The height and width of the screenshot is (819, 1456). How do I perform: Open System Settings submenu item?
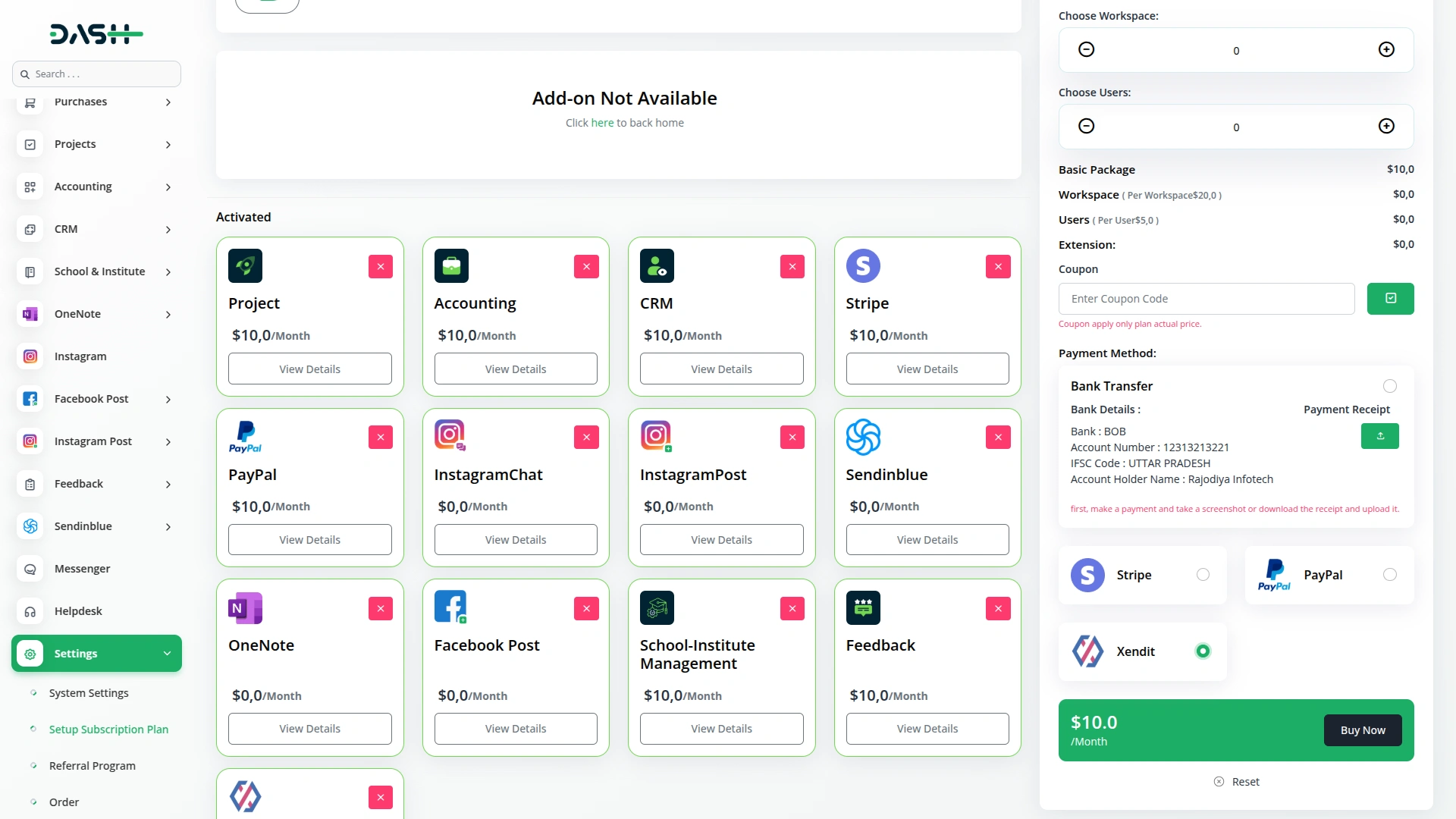(89, 693)
